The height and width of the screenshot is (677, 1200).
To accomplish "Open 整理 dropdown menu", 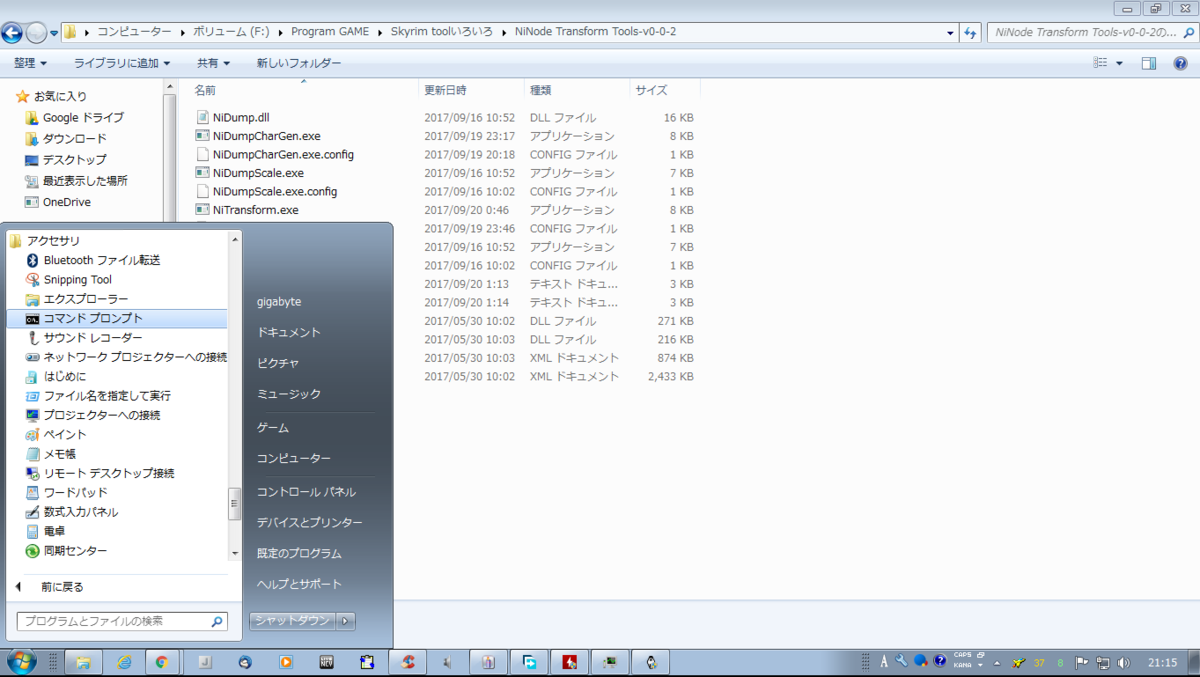I will (x=30, y=63).
